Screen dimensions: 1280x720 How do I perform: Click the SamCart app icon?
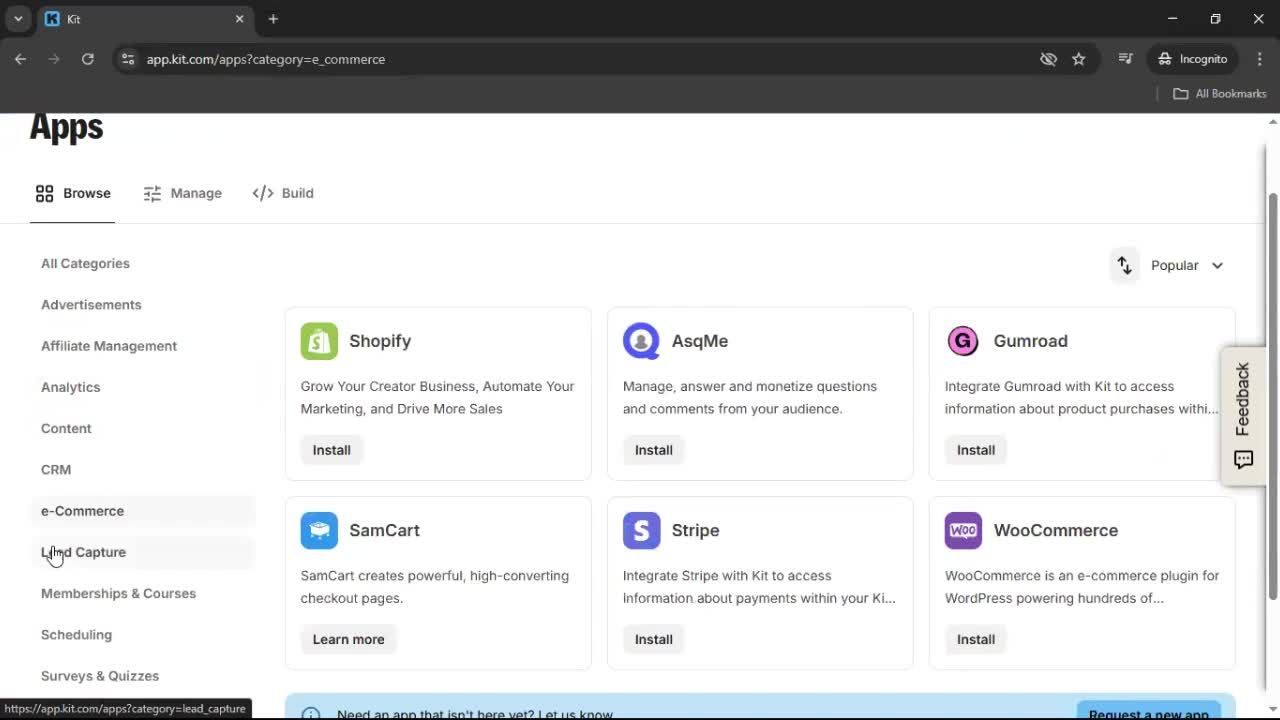coord(318,530)
